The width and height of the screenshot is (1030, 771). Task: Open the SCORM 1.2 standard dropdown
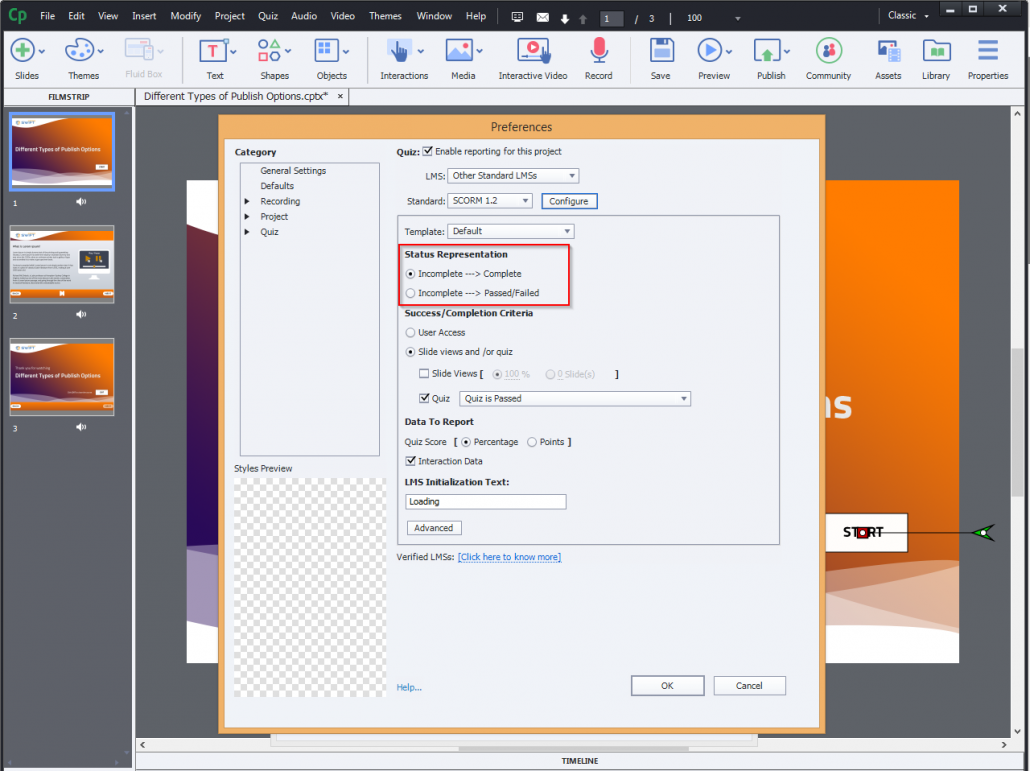490,201
